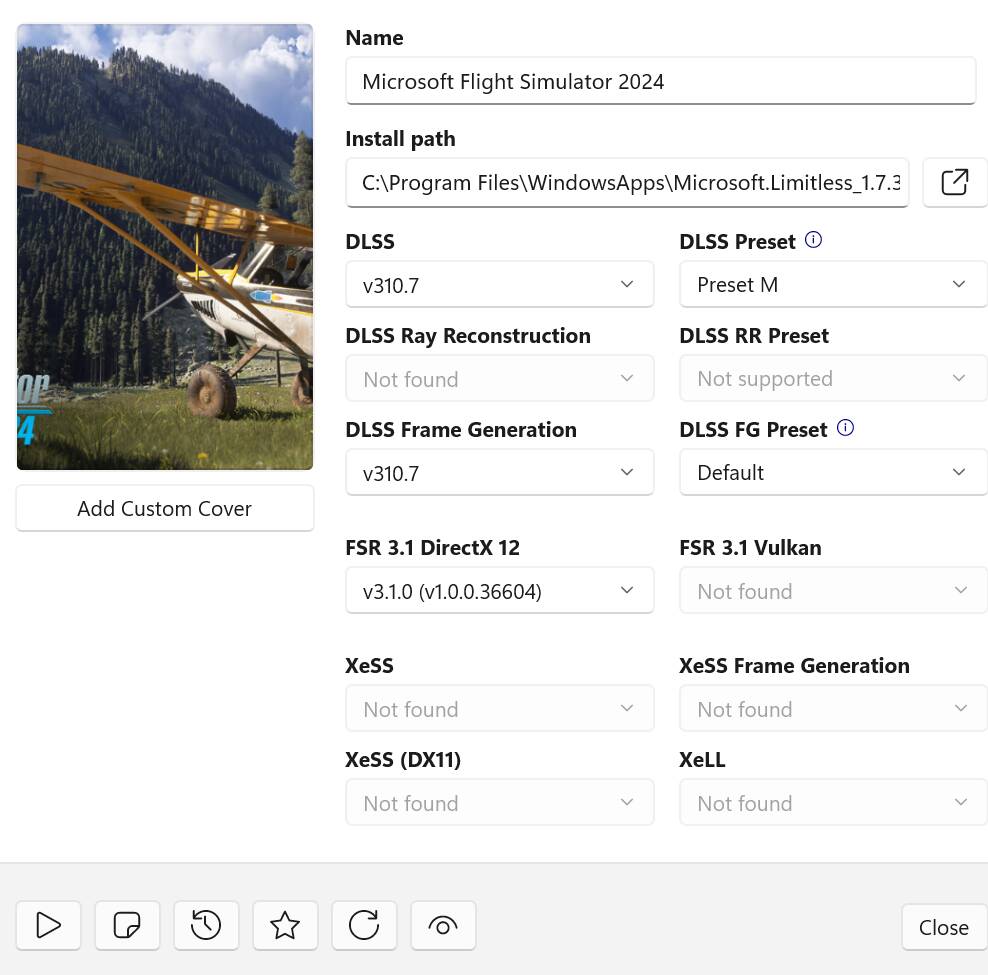
Task: Click the Name text field
Action: [x=660, y=81]
